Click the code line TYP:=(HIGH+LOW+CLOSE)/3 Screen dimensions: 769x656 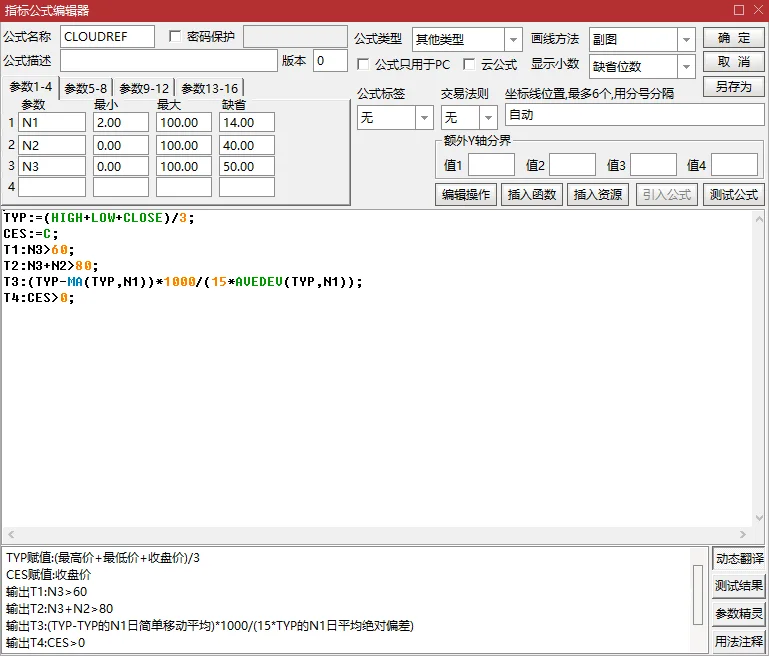pyautogui.click(x=99, y=218)
